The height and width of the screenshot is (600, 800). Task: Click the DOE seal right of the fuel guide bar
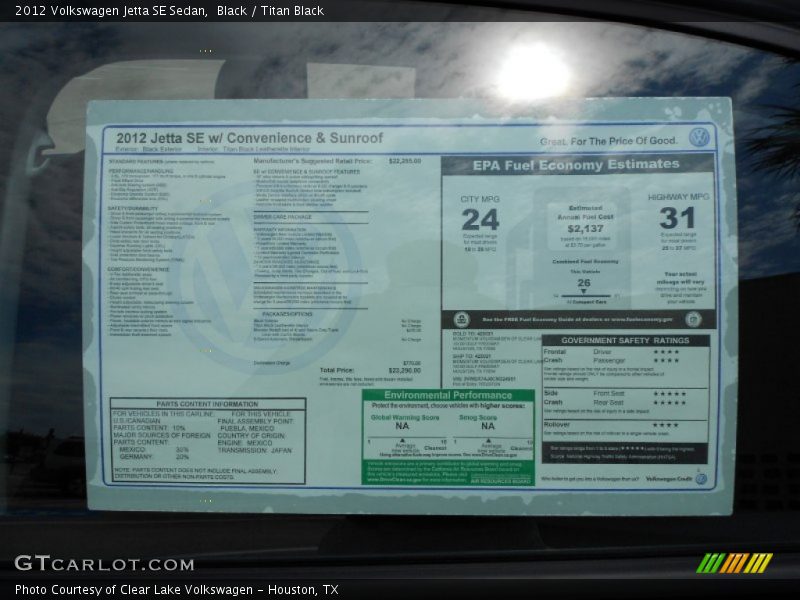click(x=693, y=319)
